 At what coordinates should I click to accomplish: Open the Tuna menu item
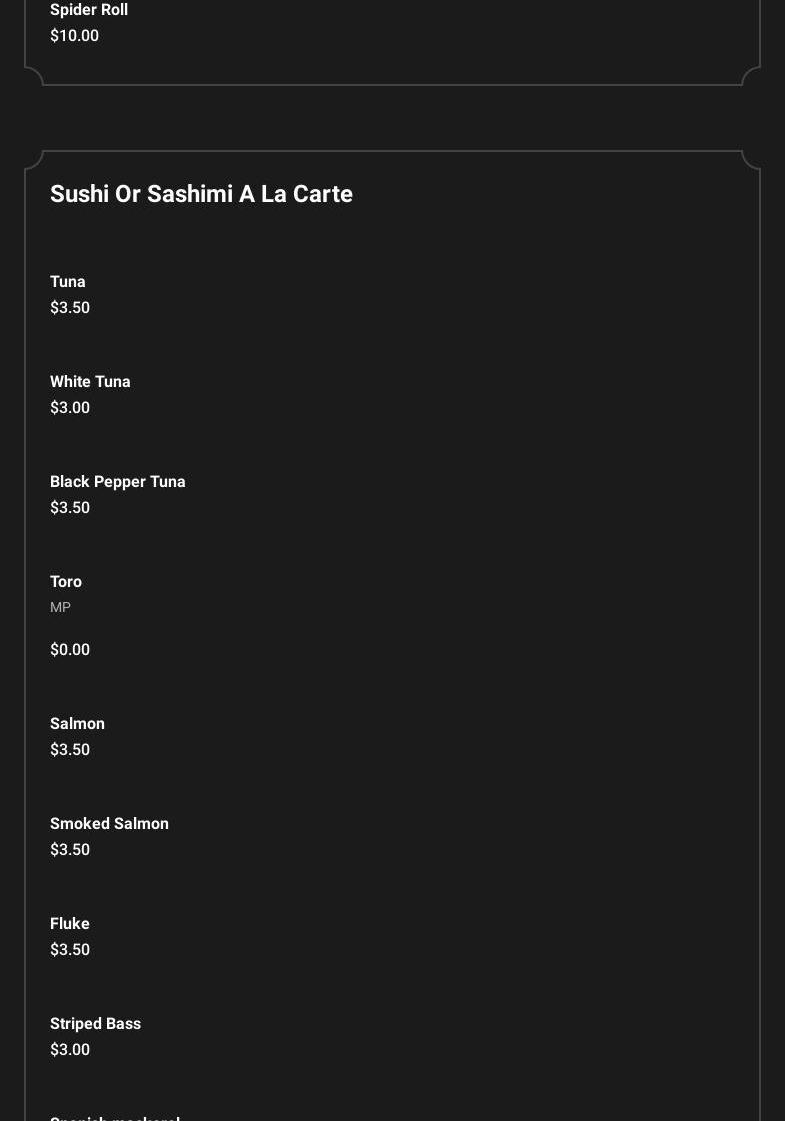point(68,282)
